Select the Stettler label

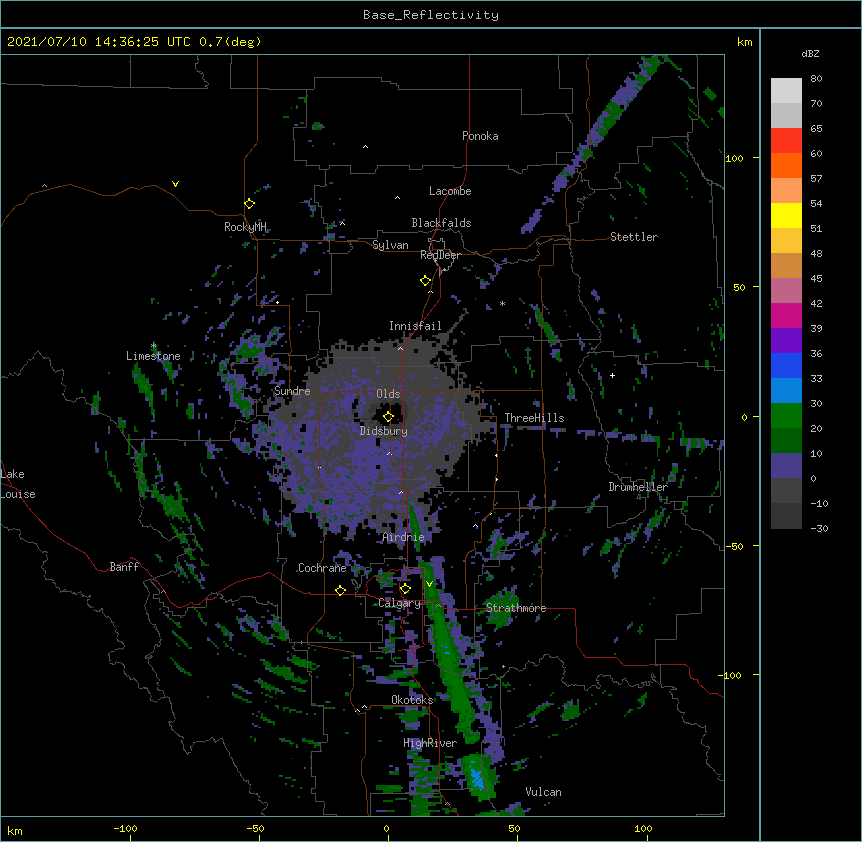(634, 237)
